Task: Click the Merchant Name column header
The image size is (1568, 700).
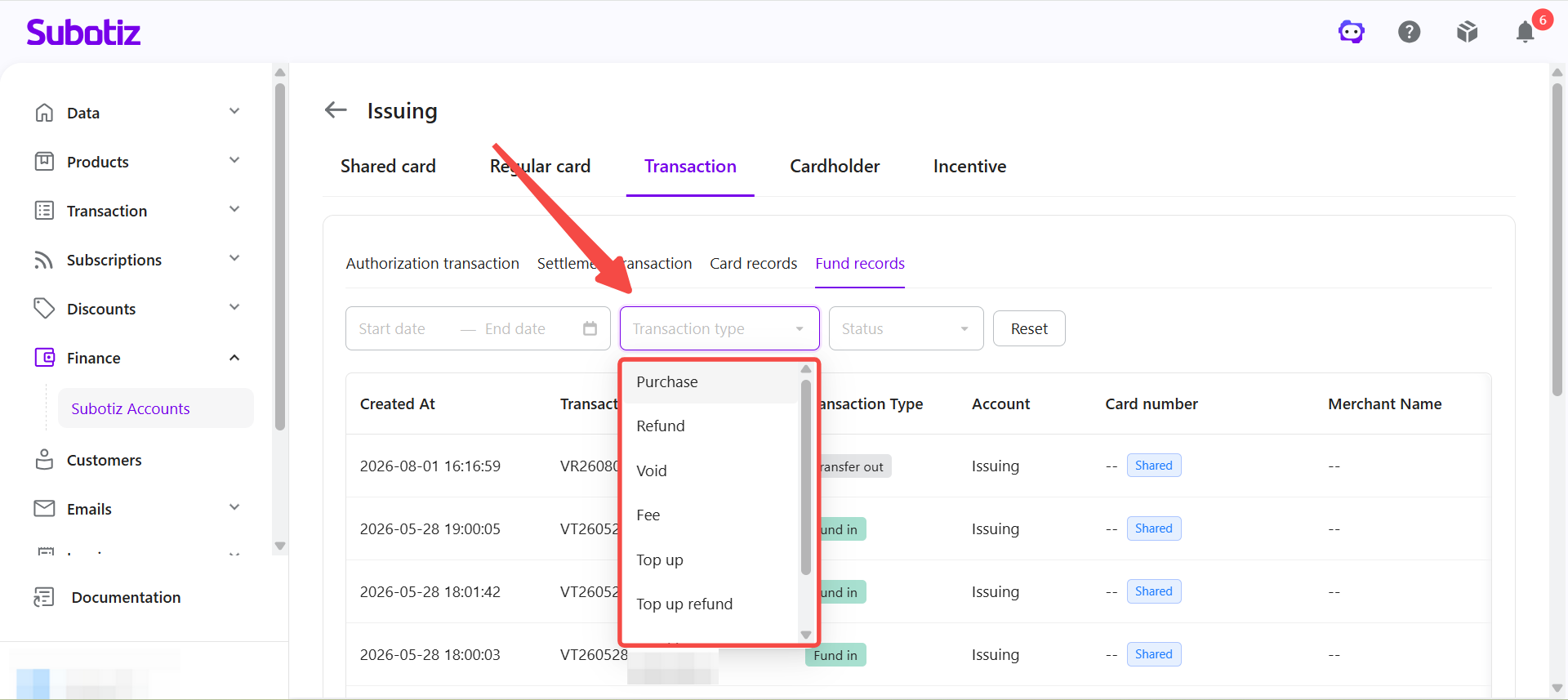Action: 1385,404
